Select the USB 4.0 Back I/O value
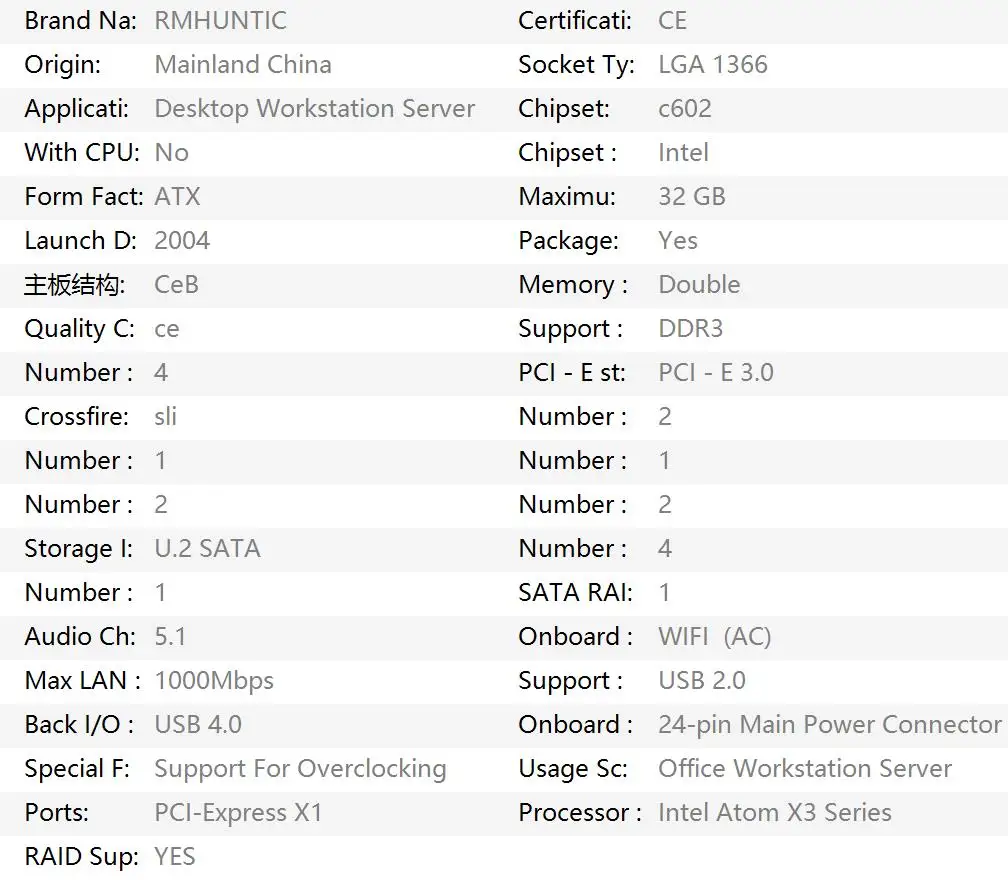This screenshot has height=880, width=1008. 198,725
